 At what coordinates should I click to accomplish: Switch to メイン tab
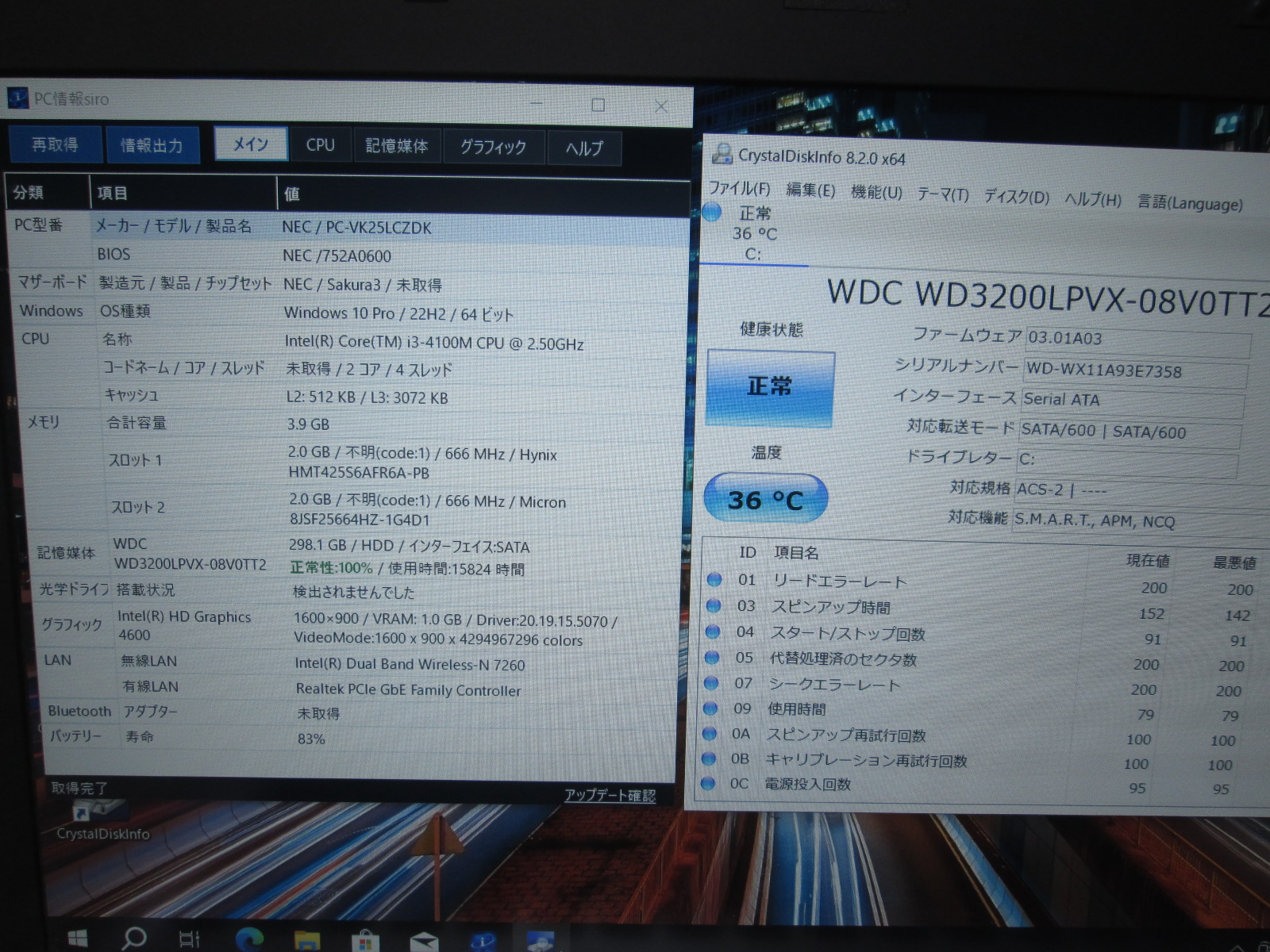pos(250,144)
